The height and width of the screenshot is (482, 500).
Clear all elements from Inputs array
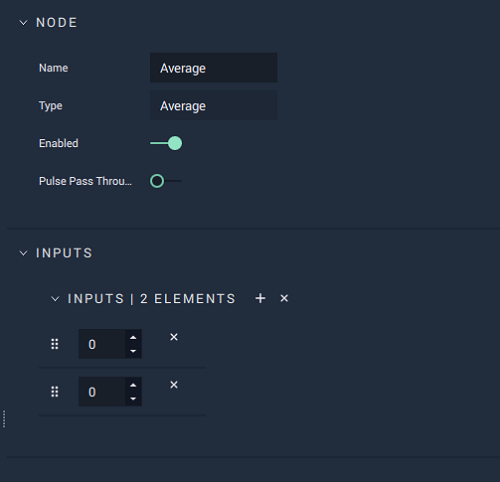click(284, 298)
